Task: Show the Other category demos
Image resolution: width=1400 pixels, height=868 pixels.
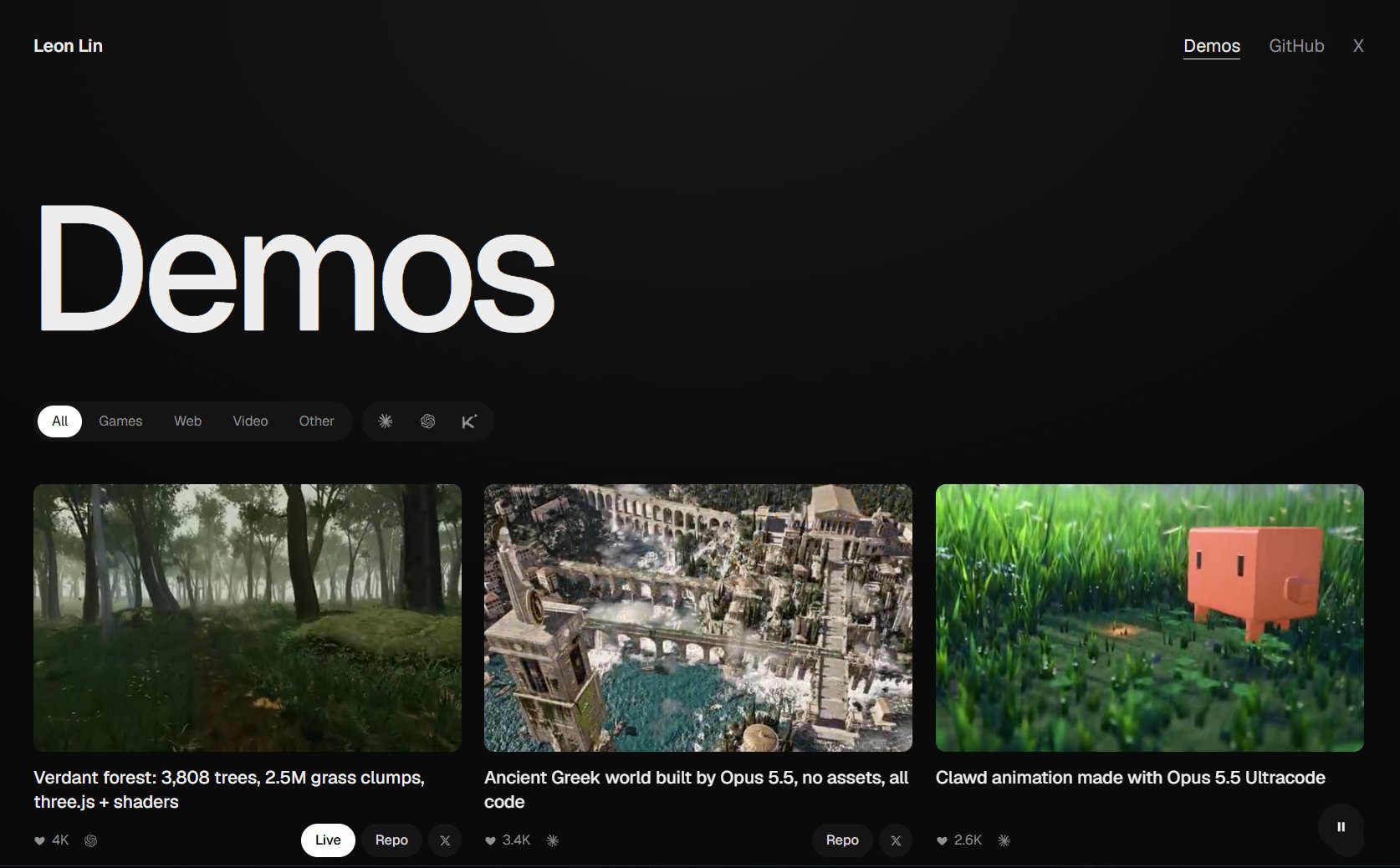Action: tap(316, 421)
